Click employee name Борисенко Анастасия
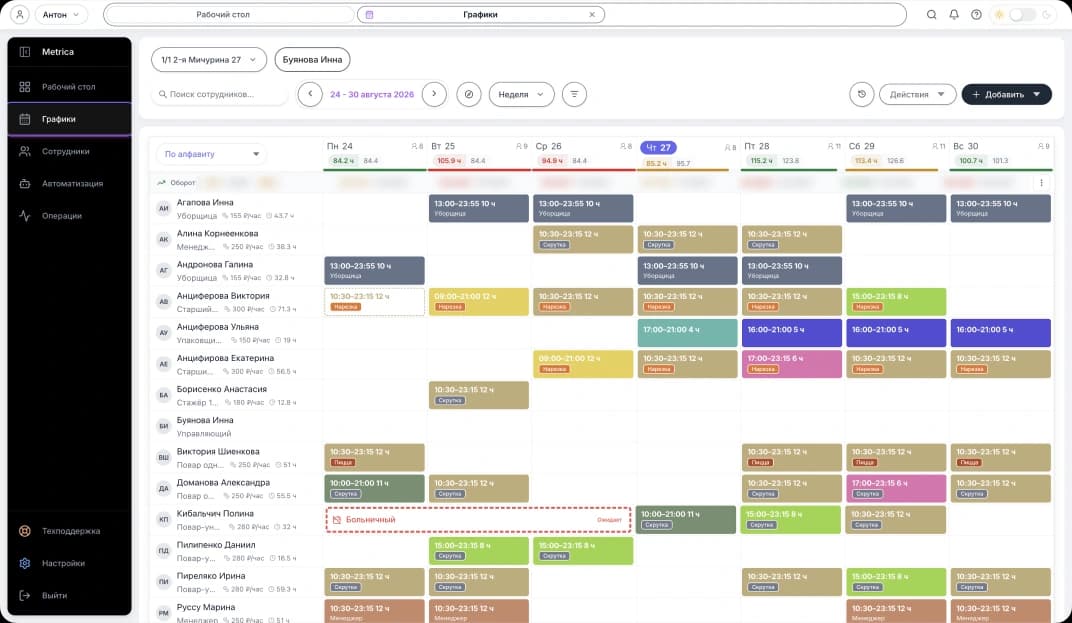This screenshot has height=623, width=1072. tap(222, 389)
